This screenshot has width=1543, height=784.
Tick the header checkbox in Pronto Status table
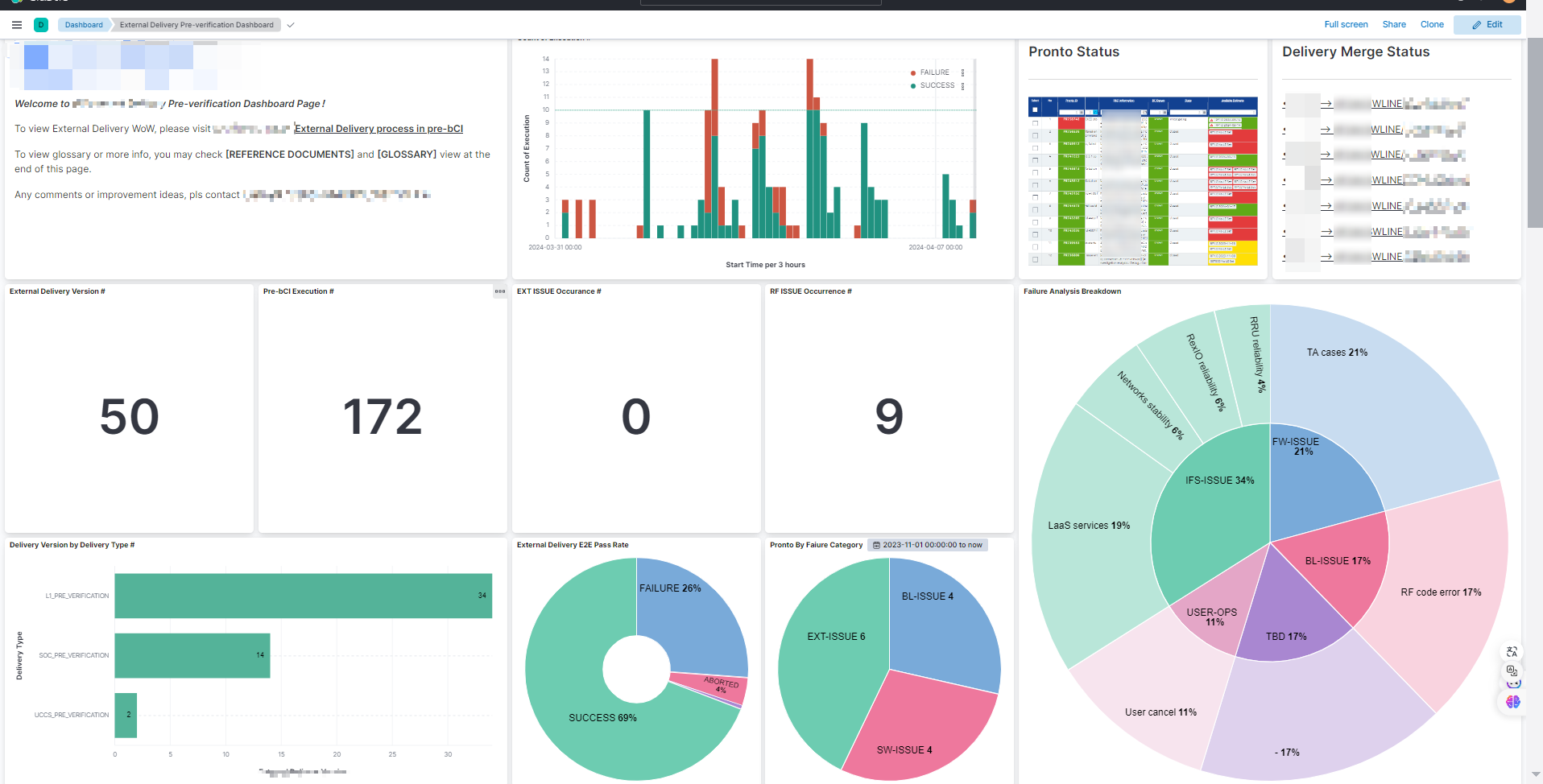pos(1035,109)
